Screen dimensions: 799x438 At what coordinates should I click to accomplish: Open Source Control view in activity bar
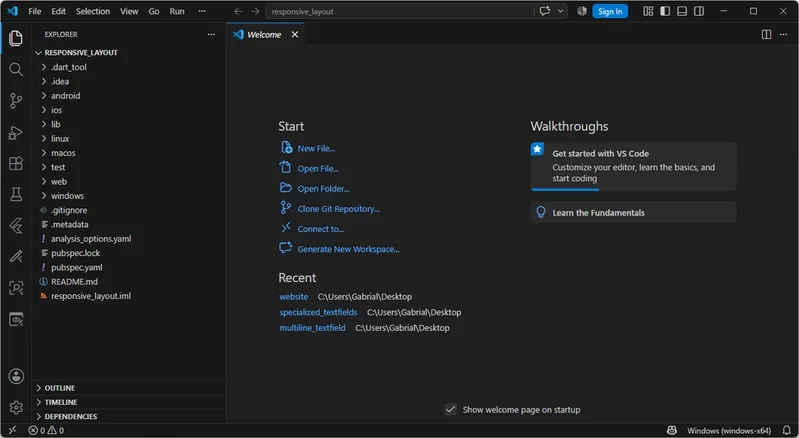(16, 100)
